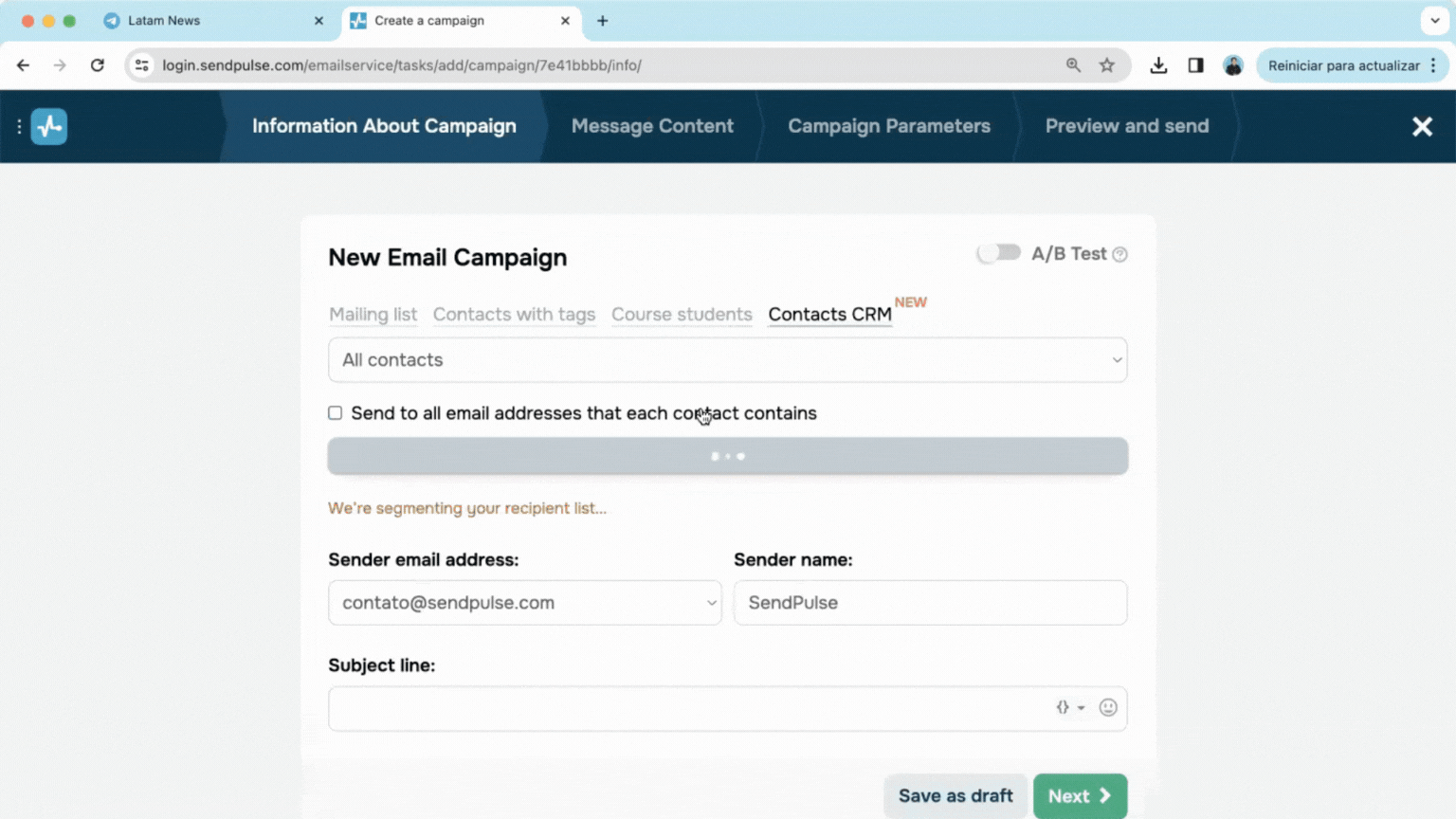Viewport: 1456px width, 819px height.
Task: Open the emoji picker in Subject line
Action: click(x=1107, y=708)
